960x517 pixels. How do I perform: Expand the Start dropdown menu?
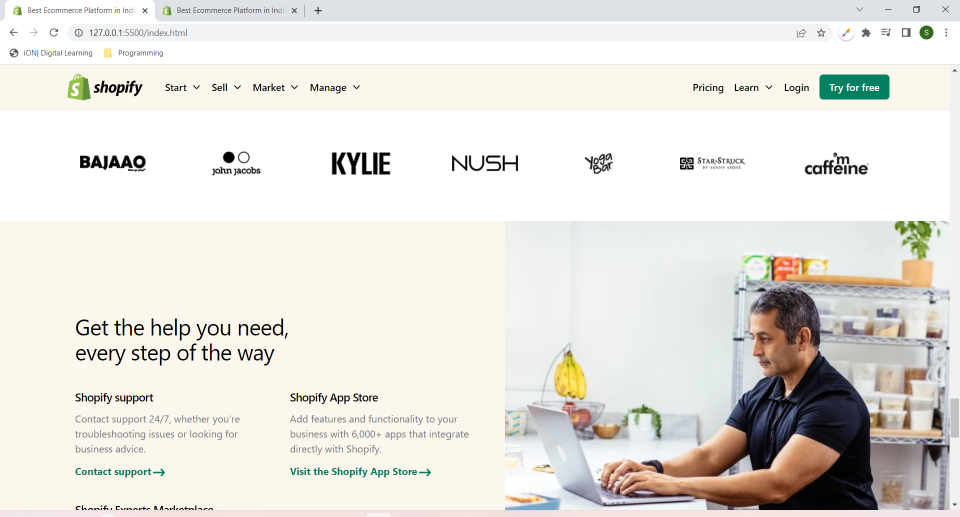click(x=182, y=88)
